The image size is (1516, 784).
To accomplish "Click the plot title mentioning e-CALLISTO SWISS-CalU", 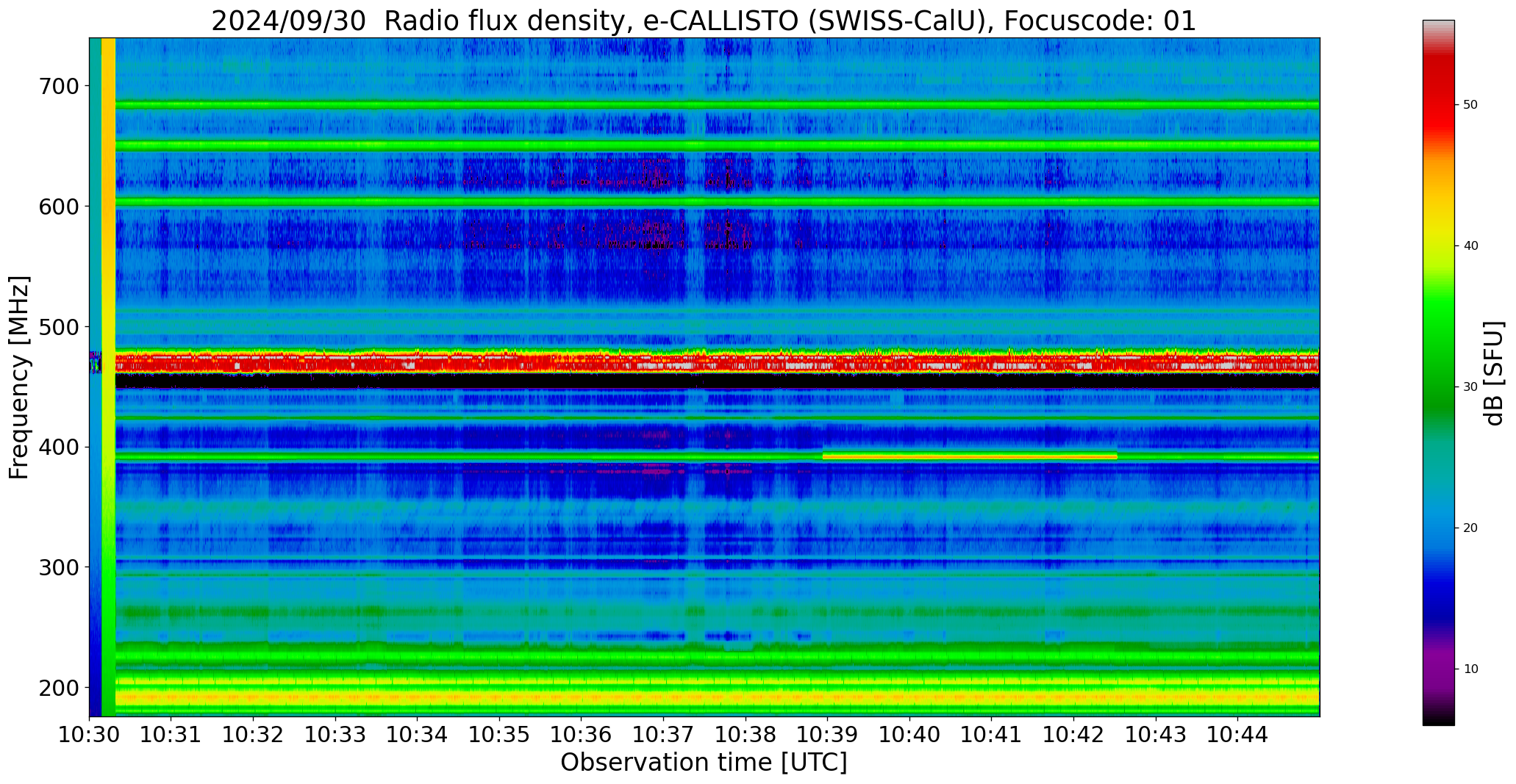I will [x=704, y=20].
